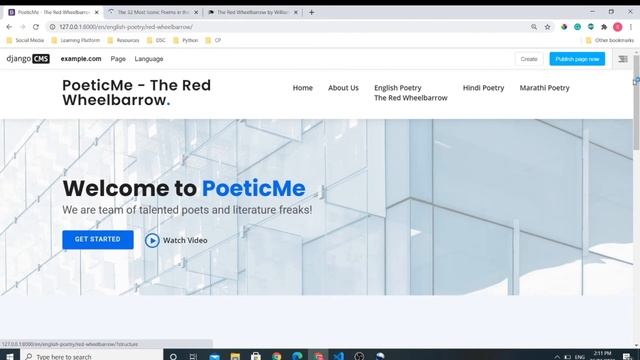Click the Watch Video link

click(185, 240)
